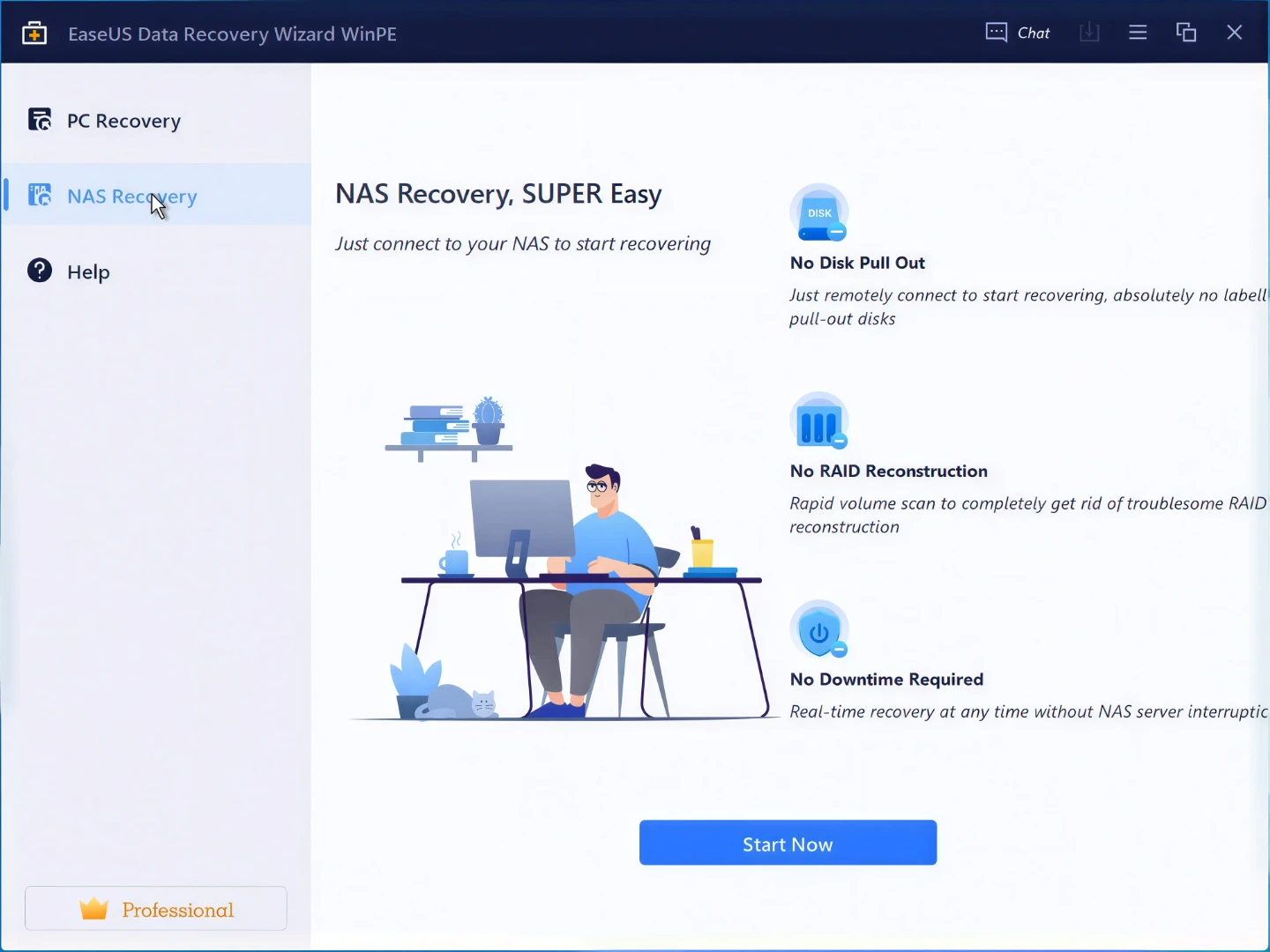1270x952 pixels.
Task: Click the Help question mark icon
Action: point(40,270)
